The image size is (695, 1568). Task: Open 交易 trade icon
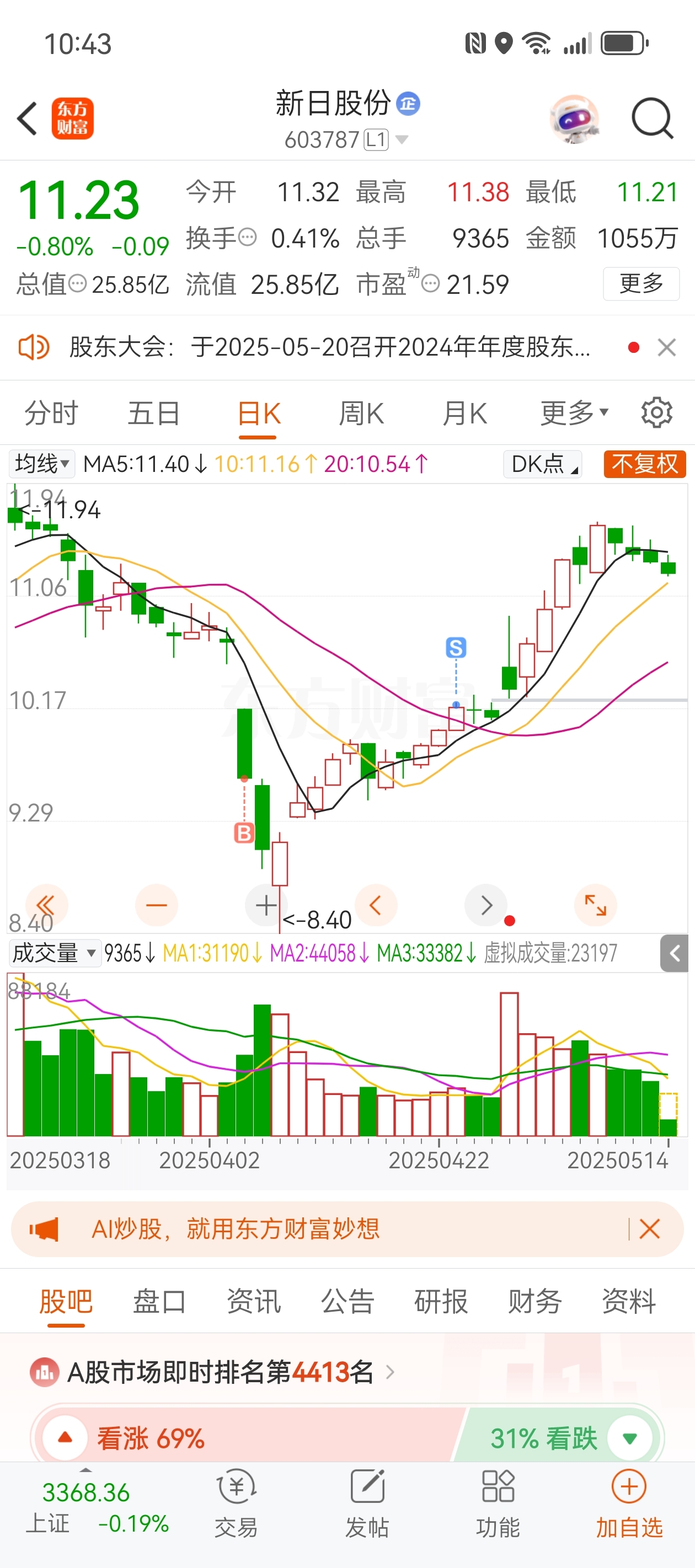[x=236, y=1487]
